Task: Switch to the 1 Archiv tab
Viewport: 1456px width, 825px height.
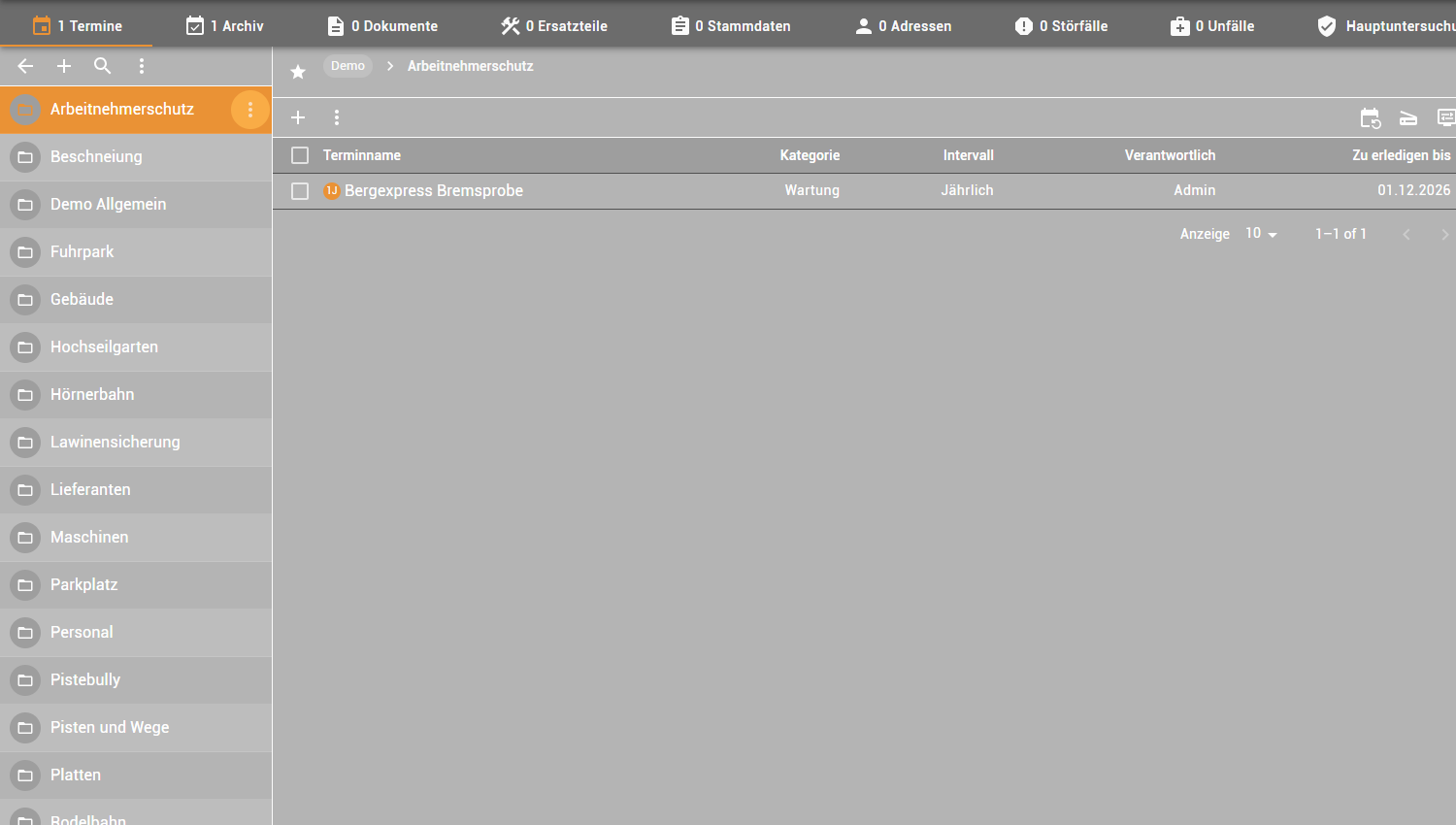Action: [x=224, y=25]
